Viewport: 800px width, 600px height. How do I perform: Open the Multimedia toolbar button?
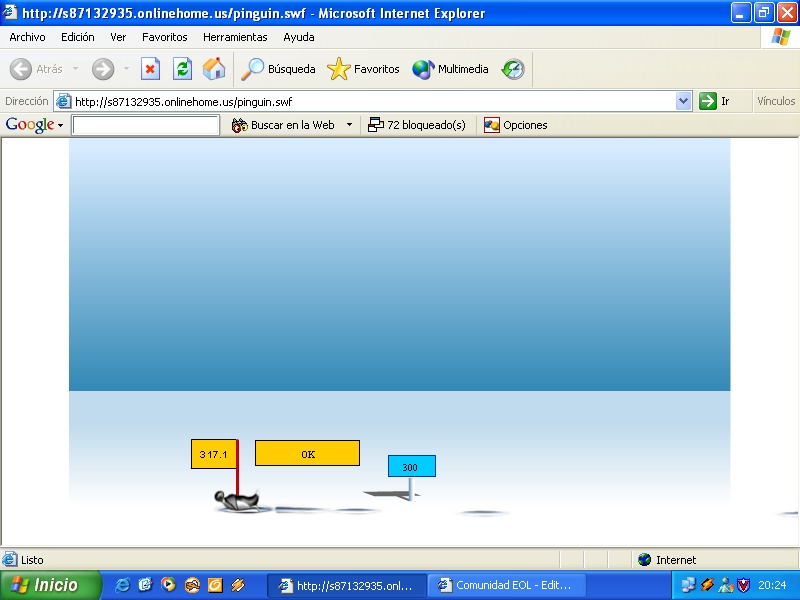[451, 69]
